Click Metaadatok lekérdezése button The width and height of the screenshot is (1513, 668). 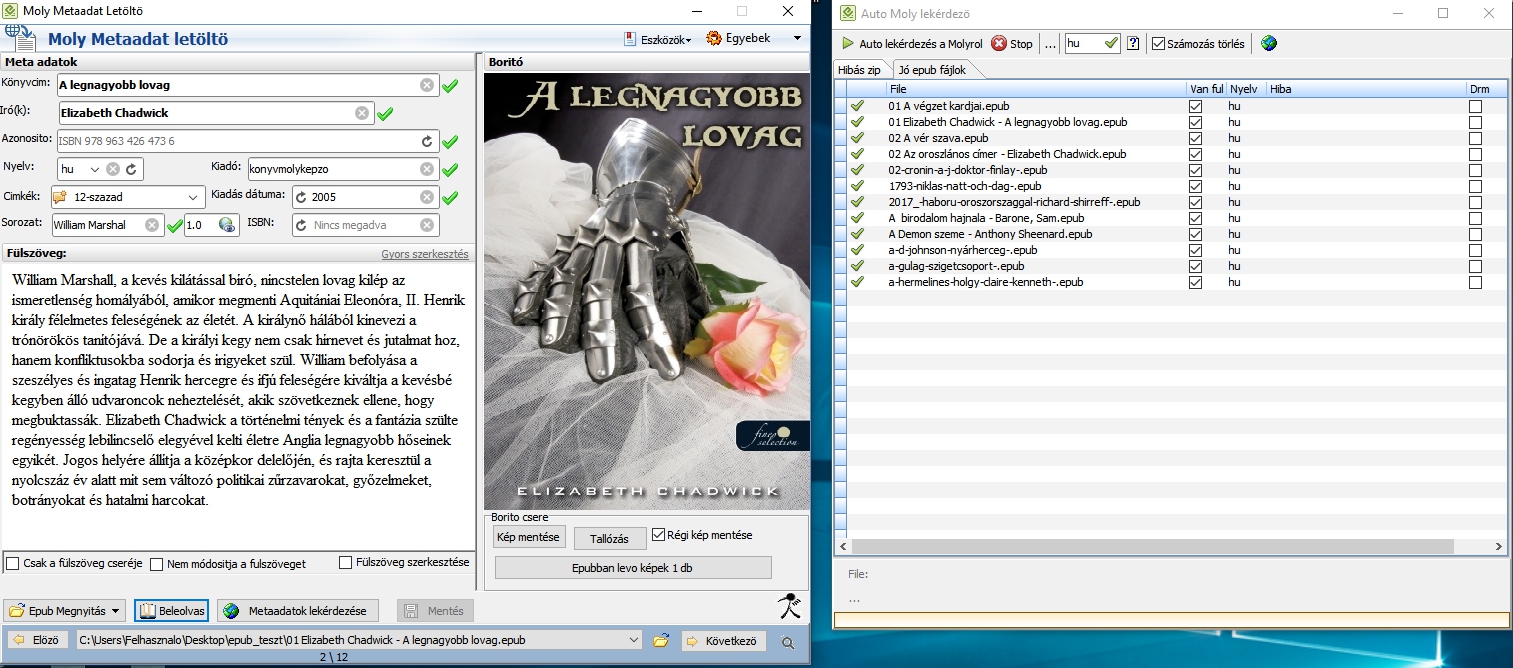[x=297, y=610]
